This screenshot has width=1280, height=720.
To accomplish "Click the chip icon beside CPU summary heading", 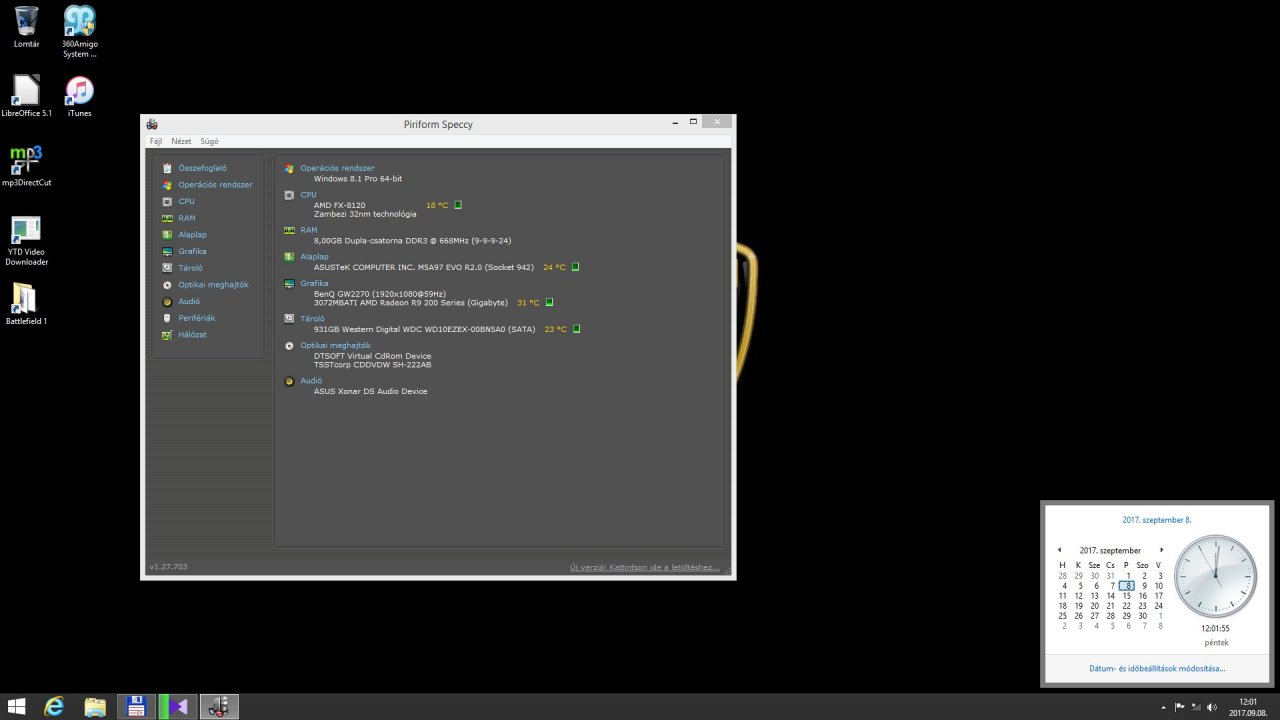I will point(289,195).
